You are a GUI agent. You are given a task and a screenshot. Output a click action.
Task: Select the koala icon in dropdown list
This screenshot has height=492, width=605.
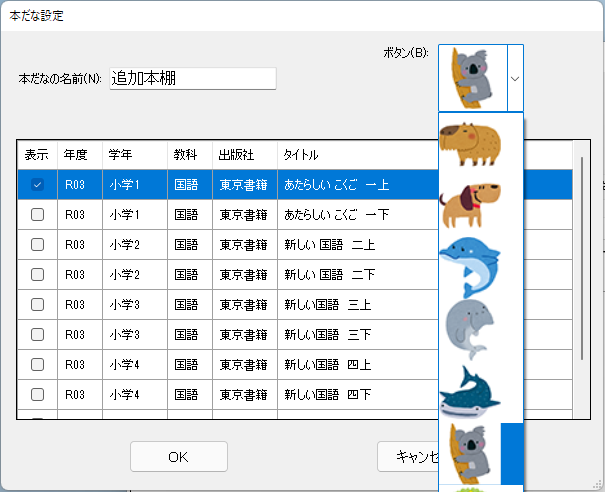click(470, 454)
